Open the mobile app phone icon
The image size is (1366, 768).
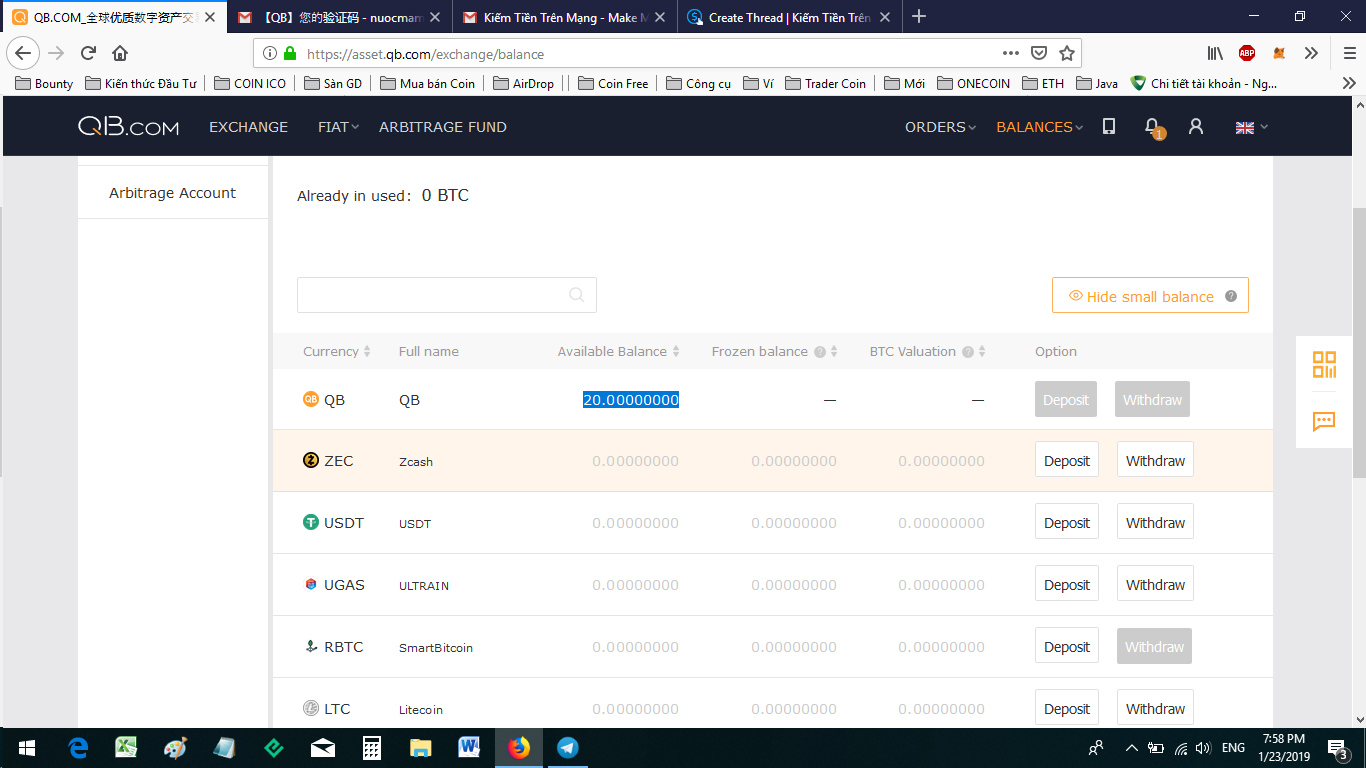(1109, 126)
